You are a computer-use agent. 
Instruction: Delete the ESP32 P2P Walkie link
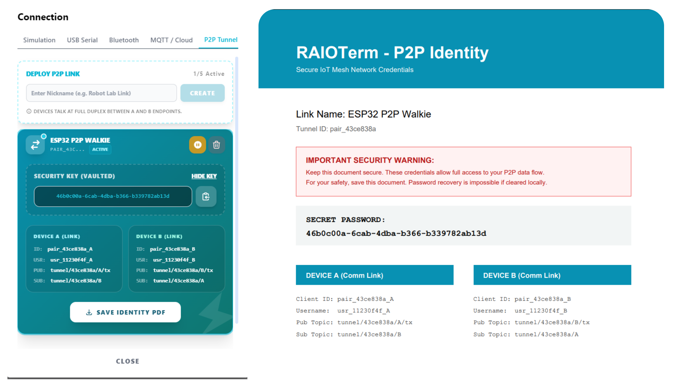click(x=216, y=145)
